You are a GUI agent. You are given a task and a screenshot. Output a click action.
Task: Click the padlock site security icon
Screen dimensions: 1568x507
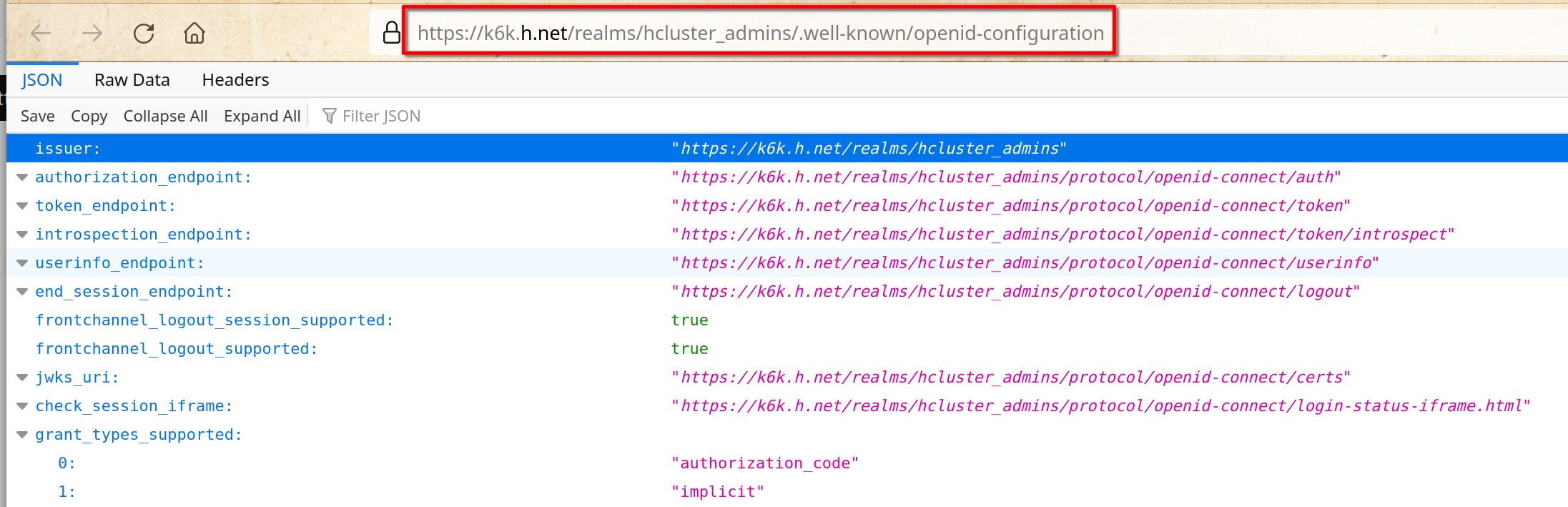391,32
